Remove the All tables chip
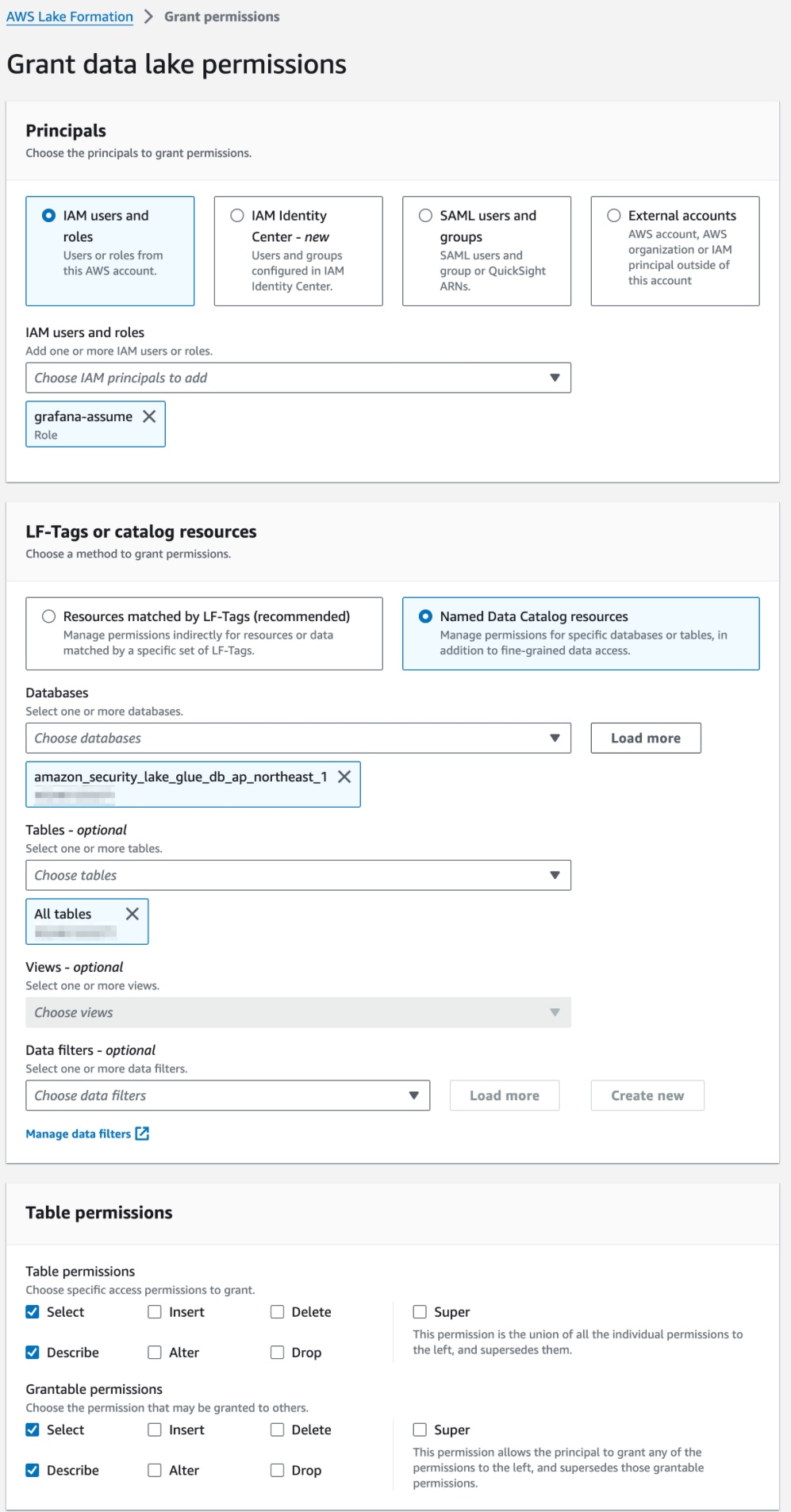 tap(132, 914)
